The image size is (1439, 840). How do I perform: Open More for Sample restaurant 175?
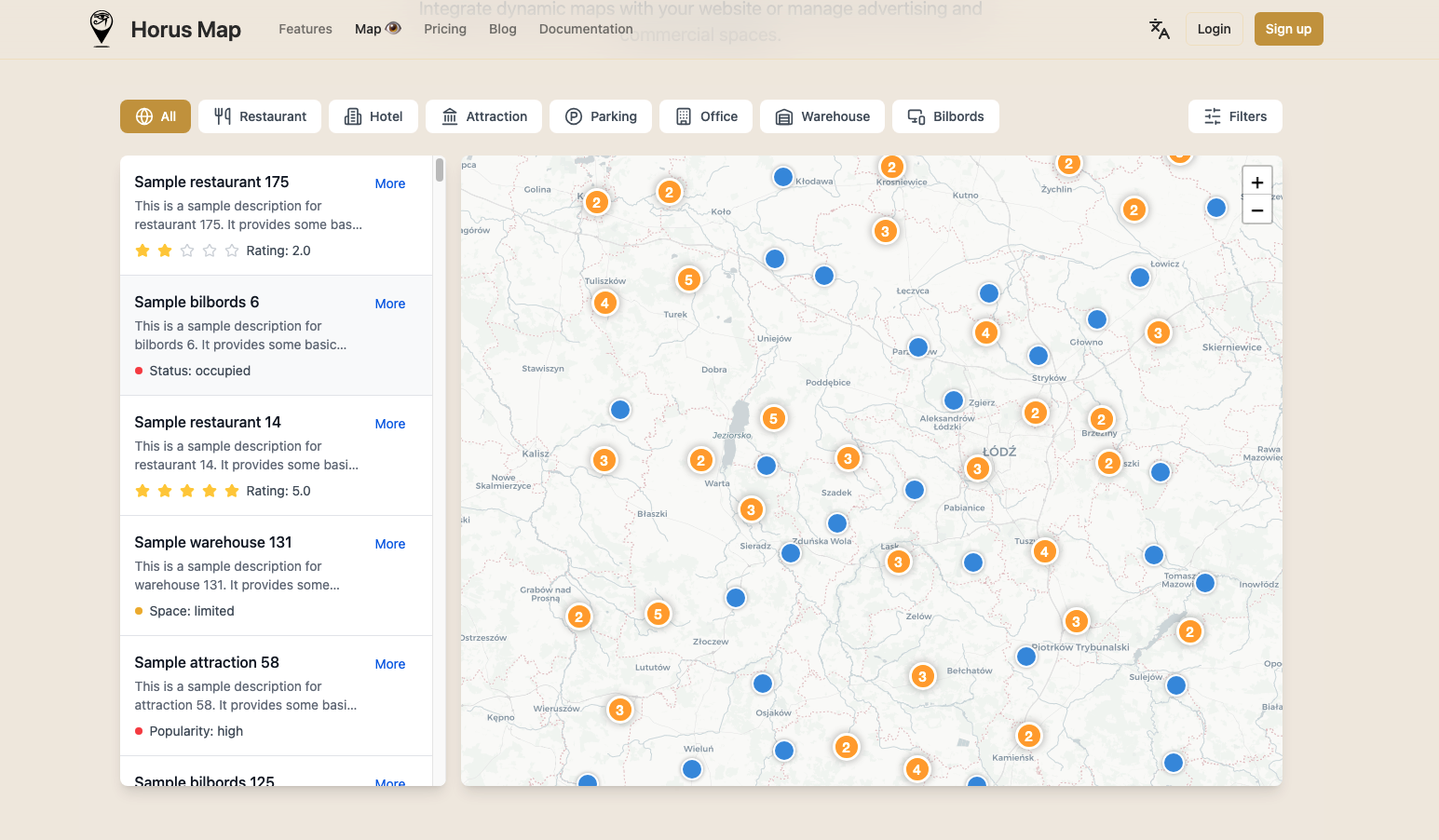tap(390, 183)
